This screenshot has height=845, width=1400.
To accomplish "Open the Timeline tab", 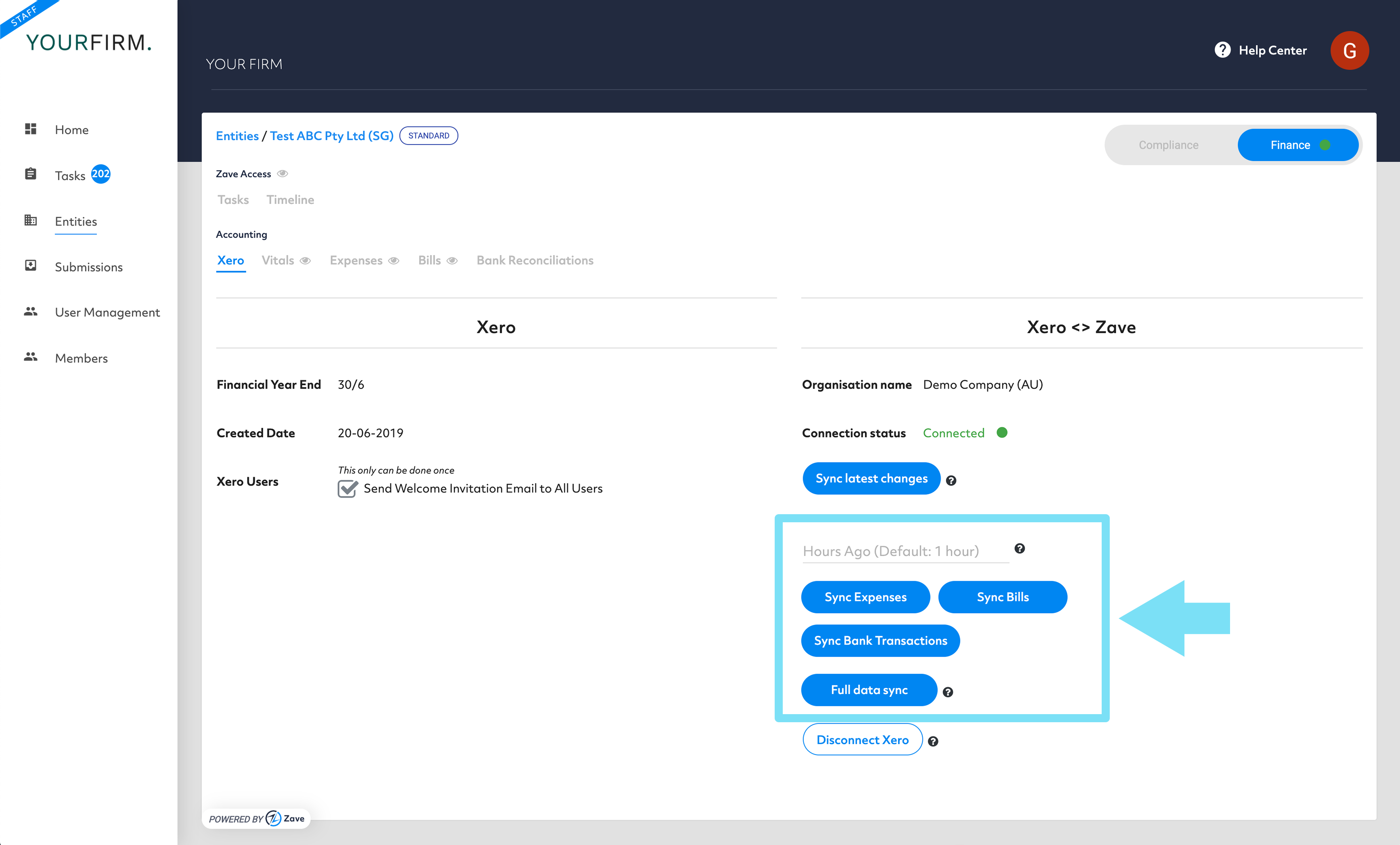I will coord(290,200).
